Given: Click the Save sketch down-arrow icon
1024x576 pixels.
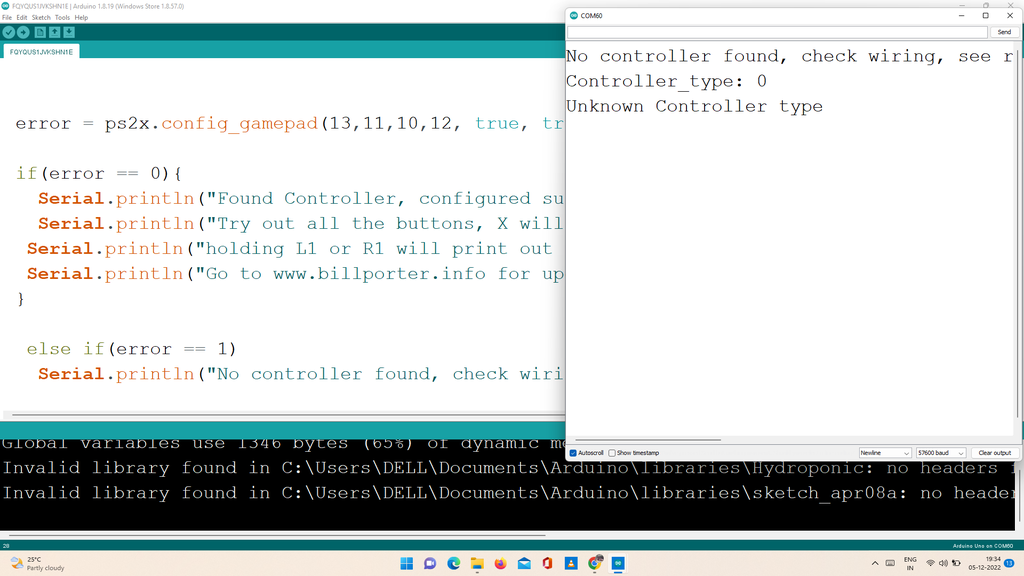Looking at the screenshot, I should coord(69,32).
